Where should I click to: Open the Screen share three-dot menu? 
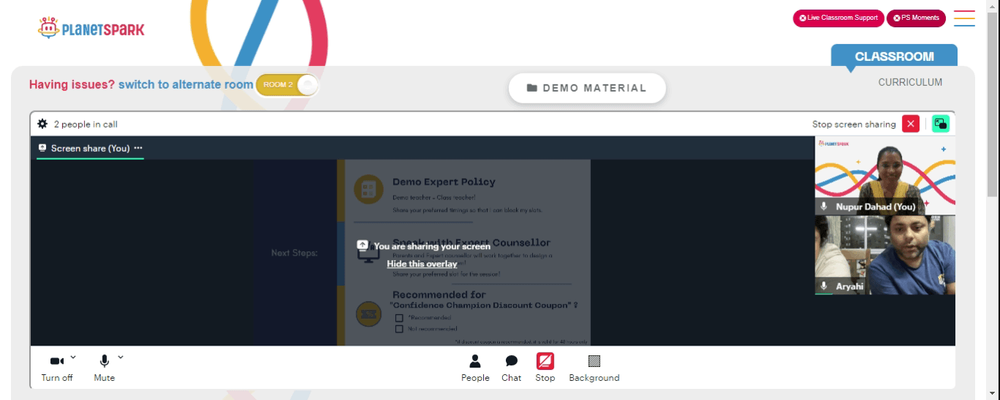138,148
